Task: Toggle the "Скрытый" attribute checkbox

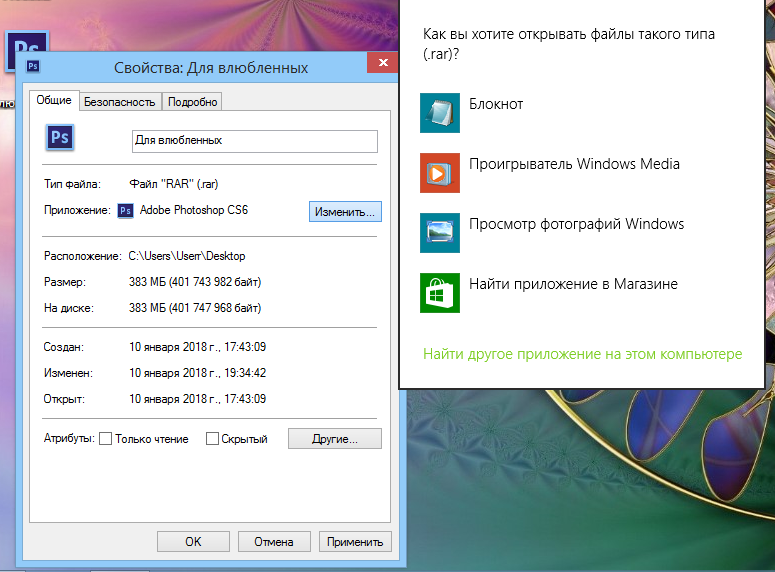Action: [x=212, y=439]
